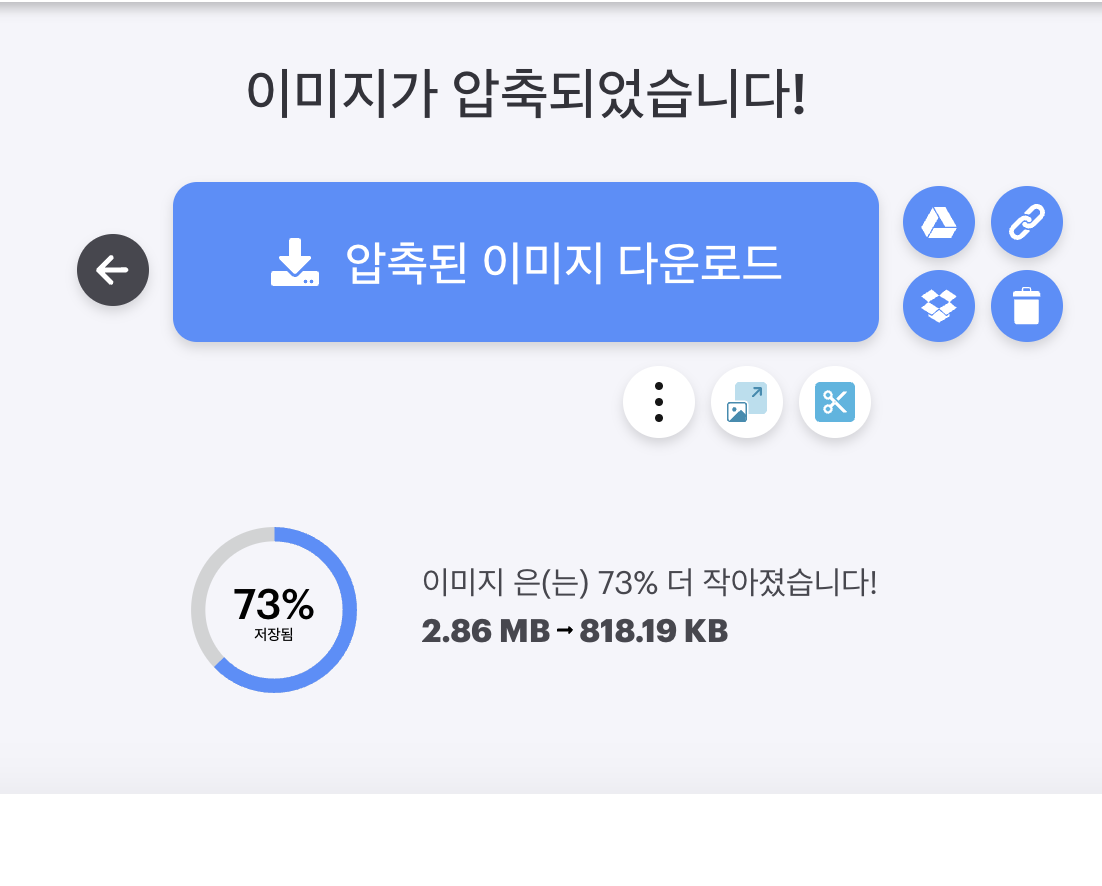Click the download arrow inside the blue button
The width and height of the screenshot is (1102, 886).
293,261
